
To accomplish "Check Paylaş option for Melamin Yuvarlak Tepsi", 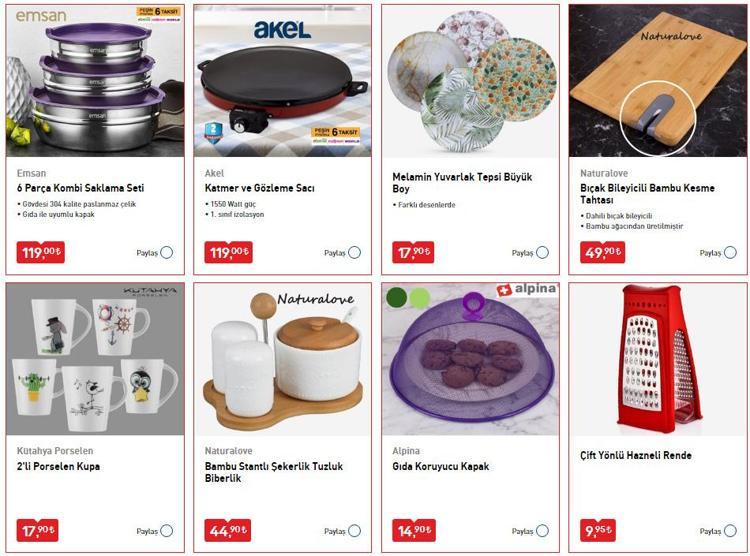I will (x=542, y=253).
